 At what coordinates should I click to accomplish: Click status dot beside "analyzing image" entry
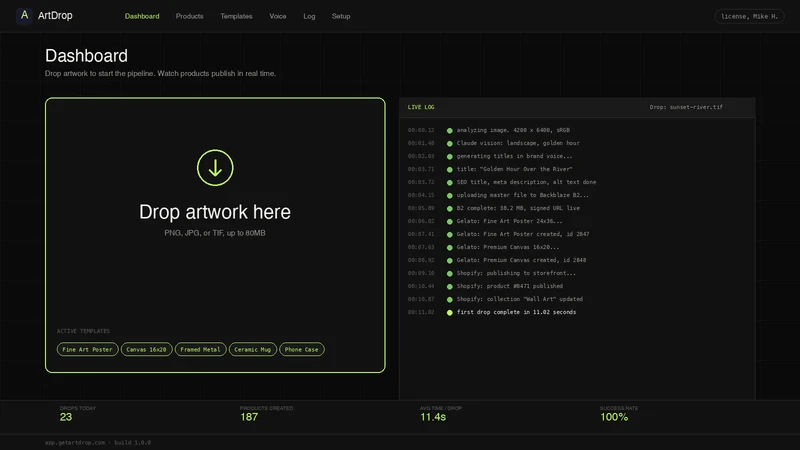pyautogui.click(x=449, y=131)
